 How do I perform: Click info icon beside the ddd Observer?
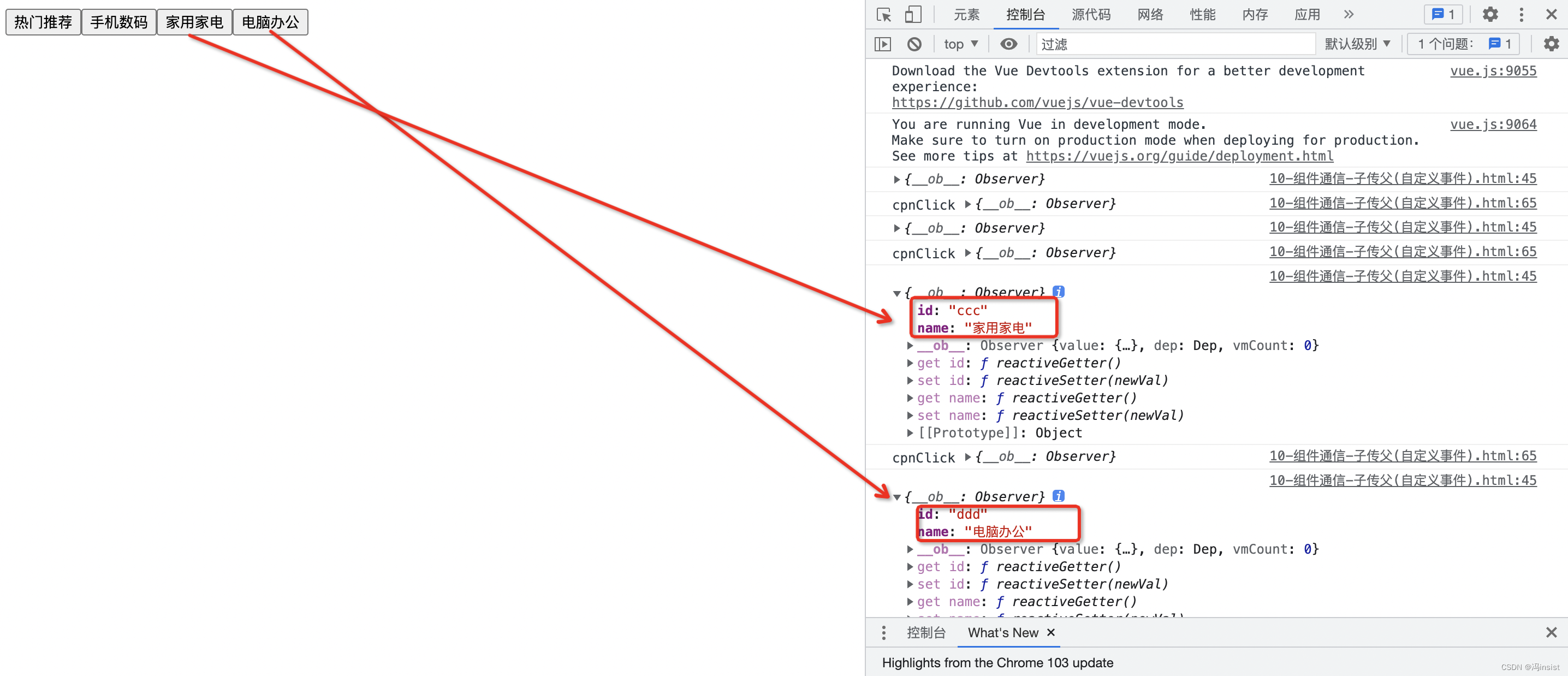(1059, 496)
